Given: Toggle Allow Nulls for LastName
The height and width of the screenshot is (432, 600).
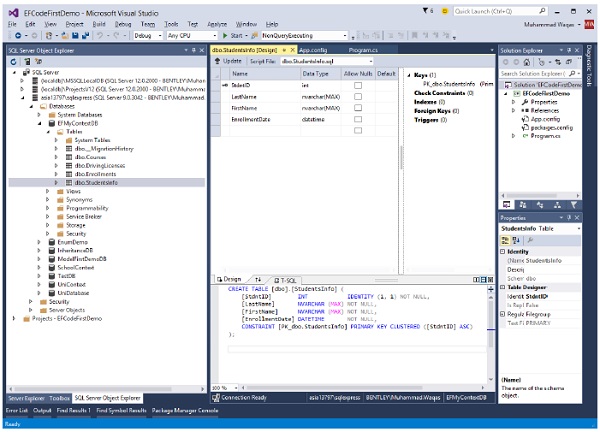Looking at the screenshot, I should click(x=358, y=96).
